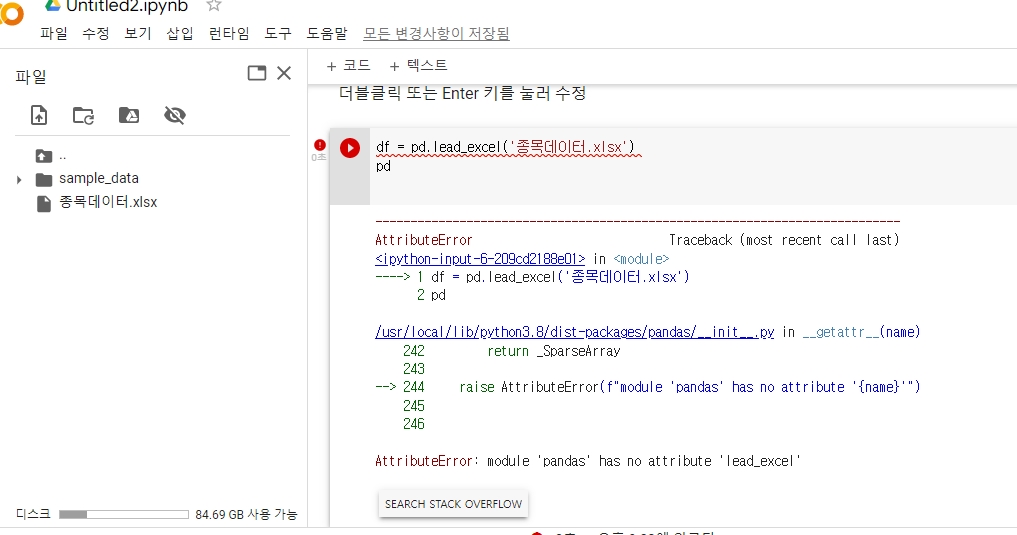Select the sample_data folder
Viewport: 1017px width, 535px height.
click(x=99, y=178)
